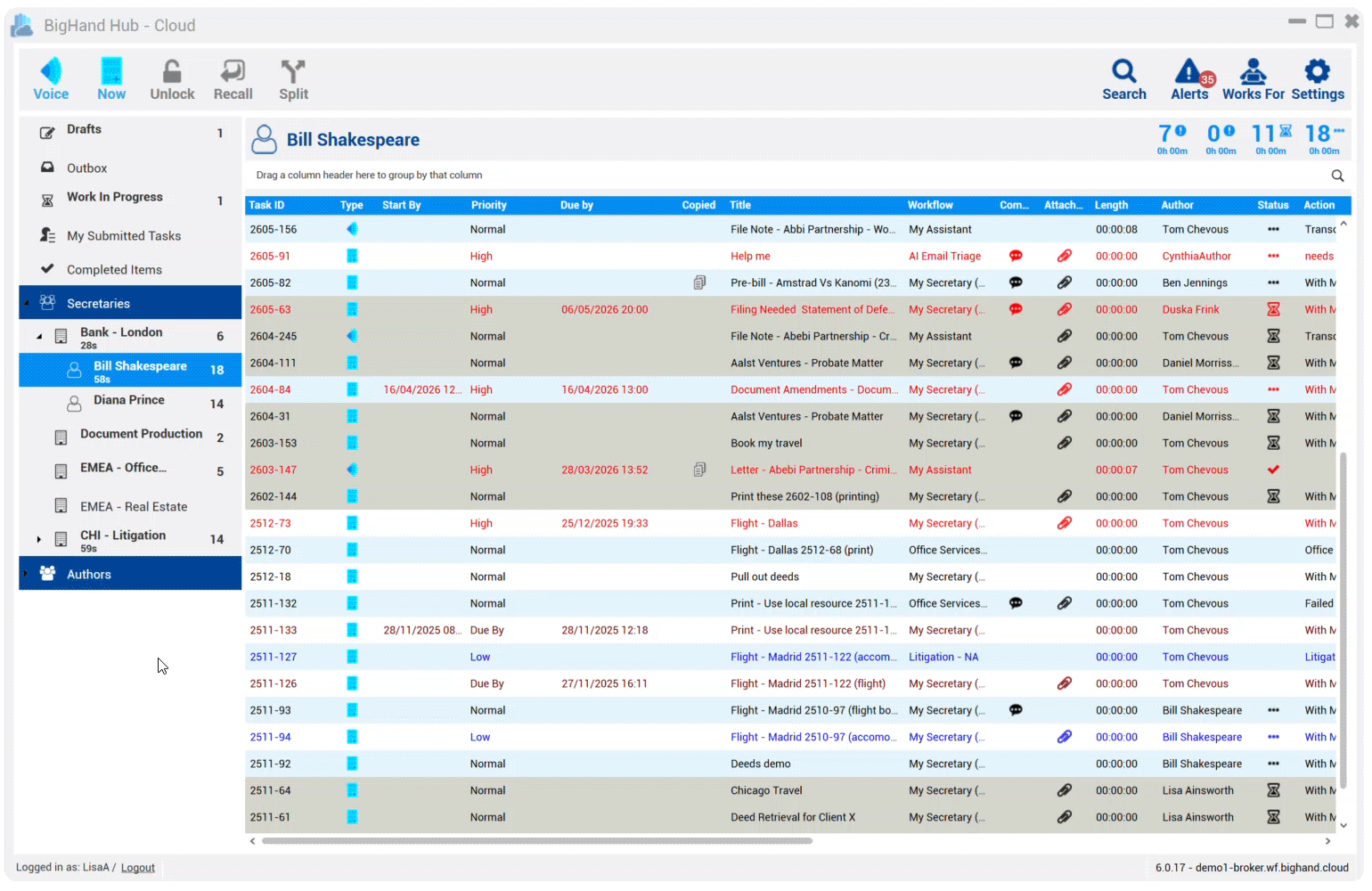
Task: Click red checkmark status for 2603-147
Action: 1274,470
